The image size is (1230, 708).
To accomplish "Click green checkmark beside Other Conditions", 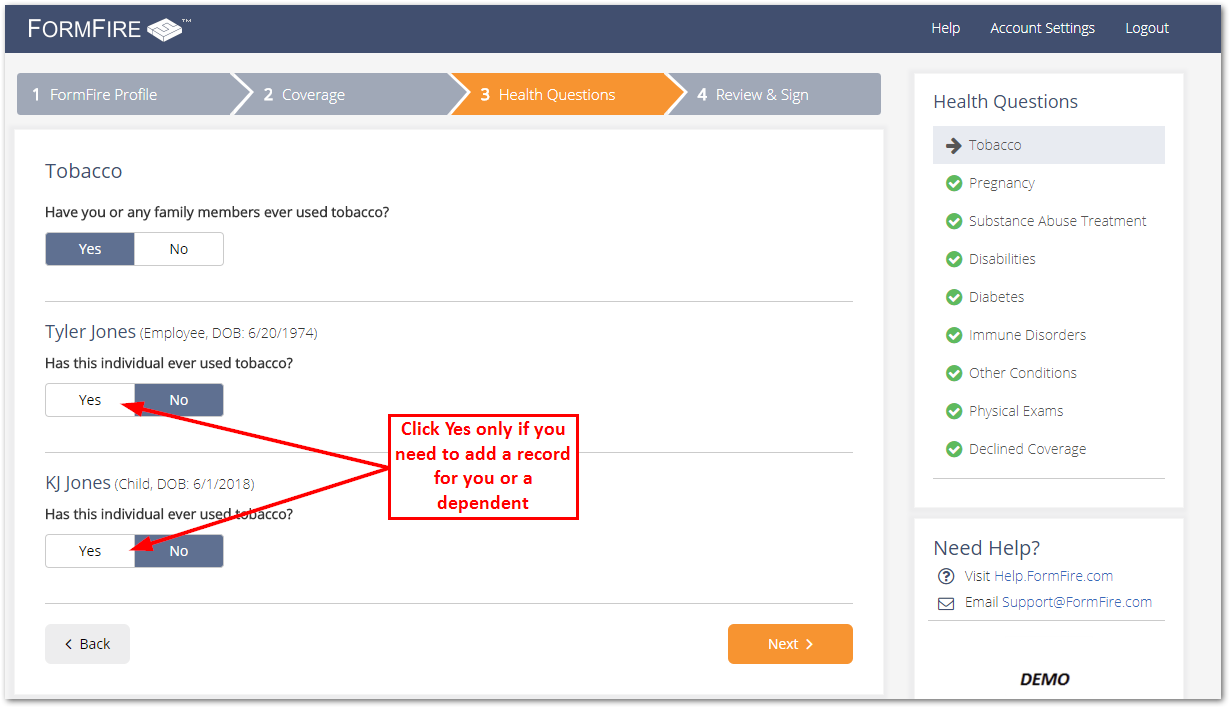I will (953, 373).
